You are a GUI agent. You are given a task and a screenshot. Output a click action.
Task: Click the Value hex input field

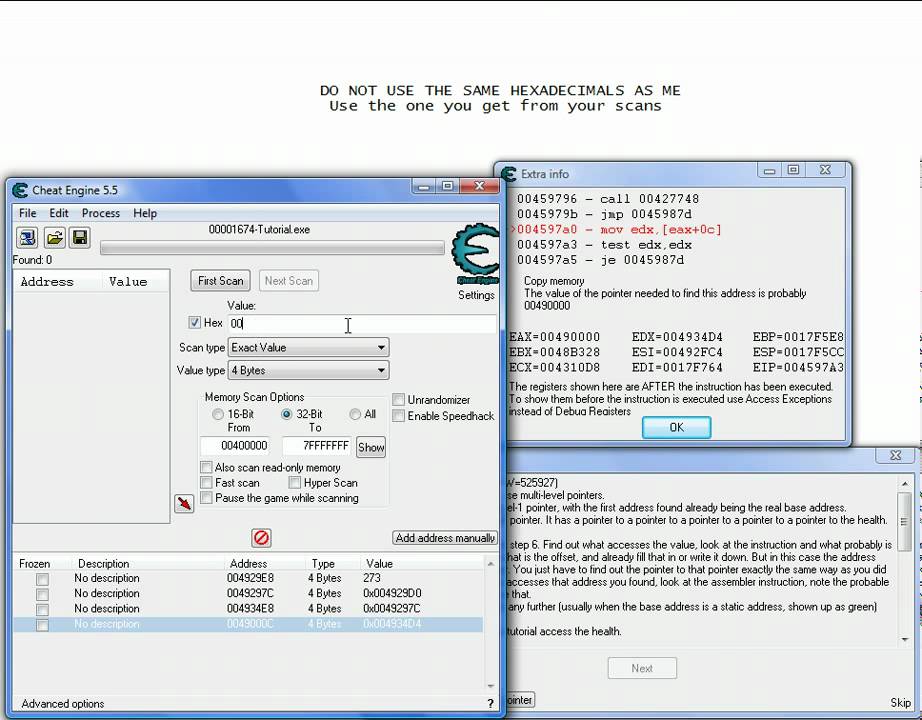(362, 324)
